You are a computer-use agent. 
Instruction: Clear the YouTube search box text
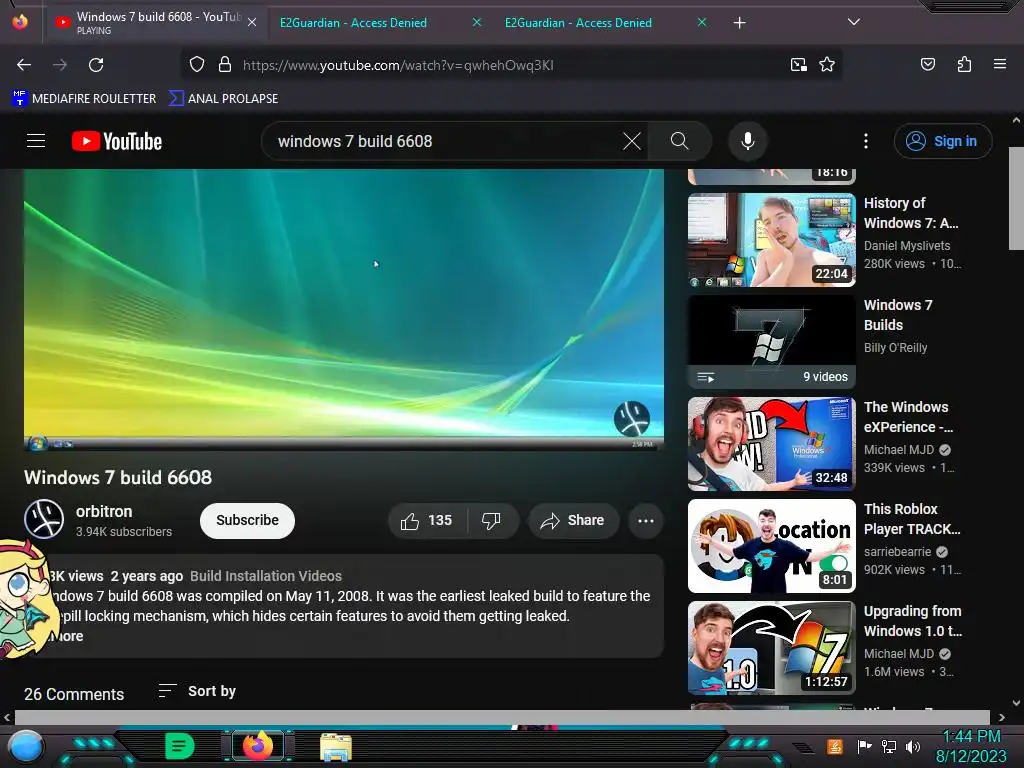coord(632,141)
